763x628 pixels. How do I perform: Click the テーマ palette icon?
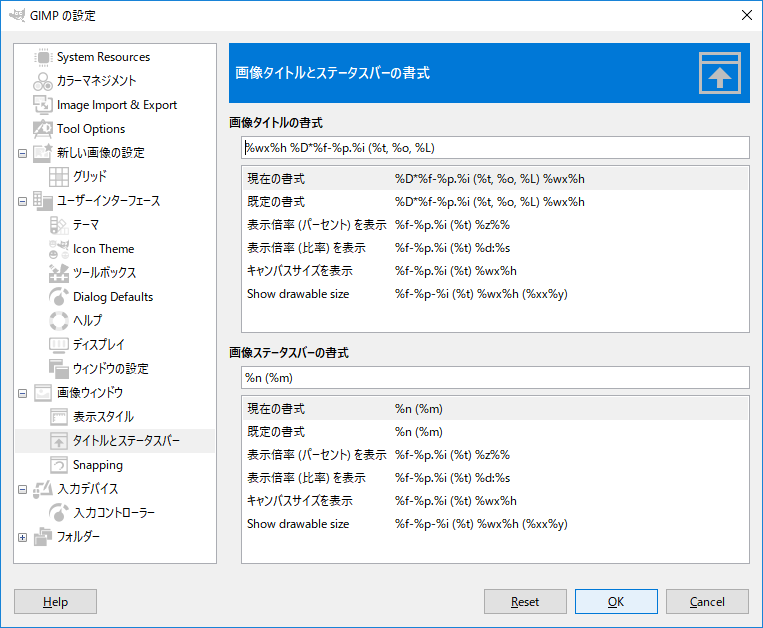pos(59,225)
